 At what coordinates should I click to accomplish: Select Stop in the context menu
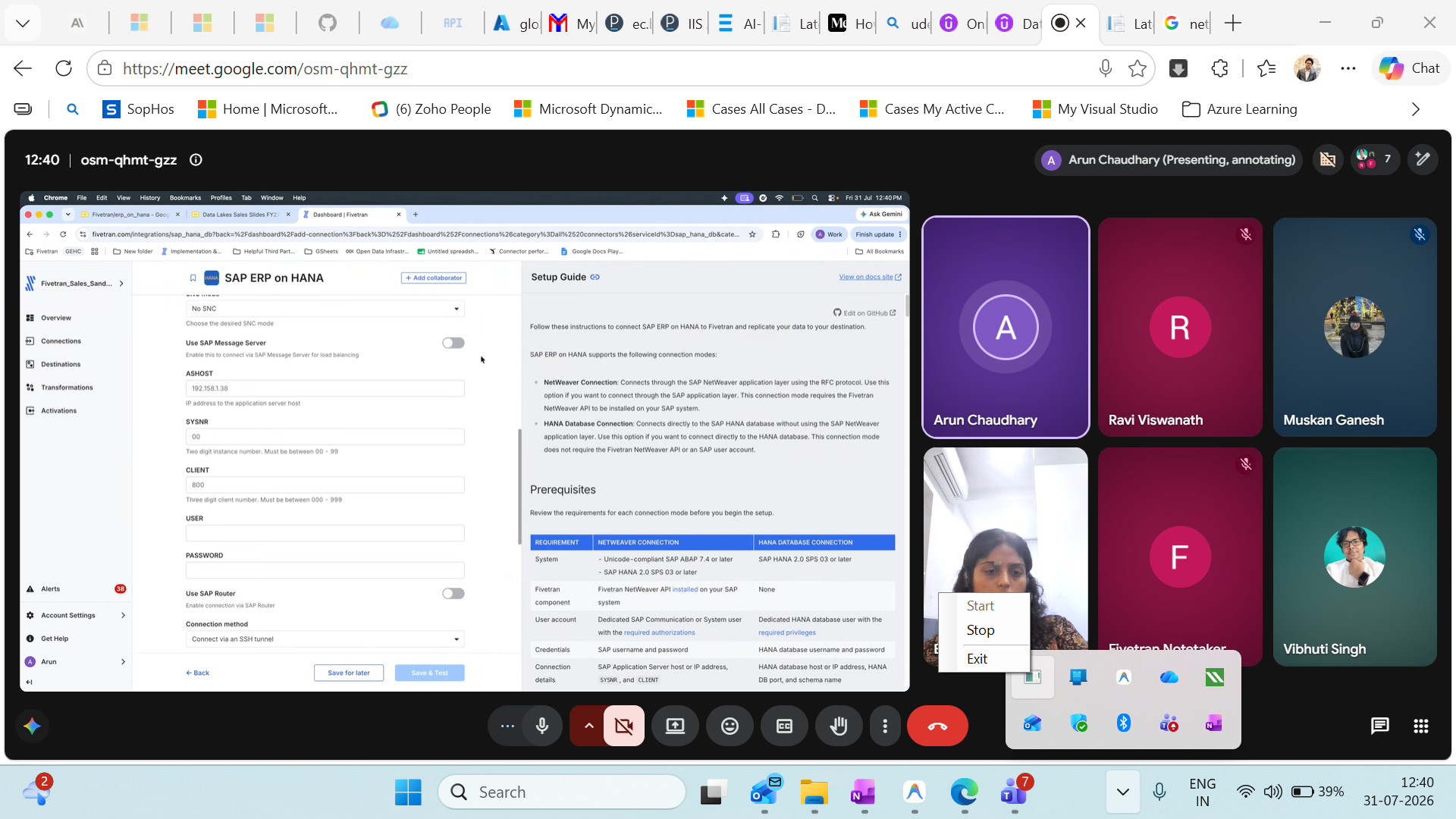point(981,630)
